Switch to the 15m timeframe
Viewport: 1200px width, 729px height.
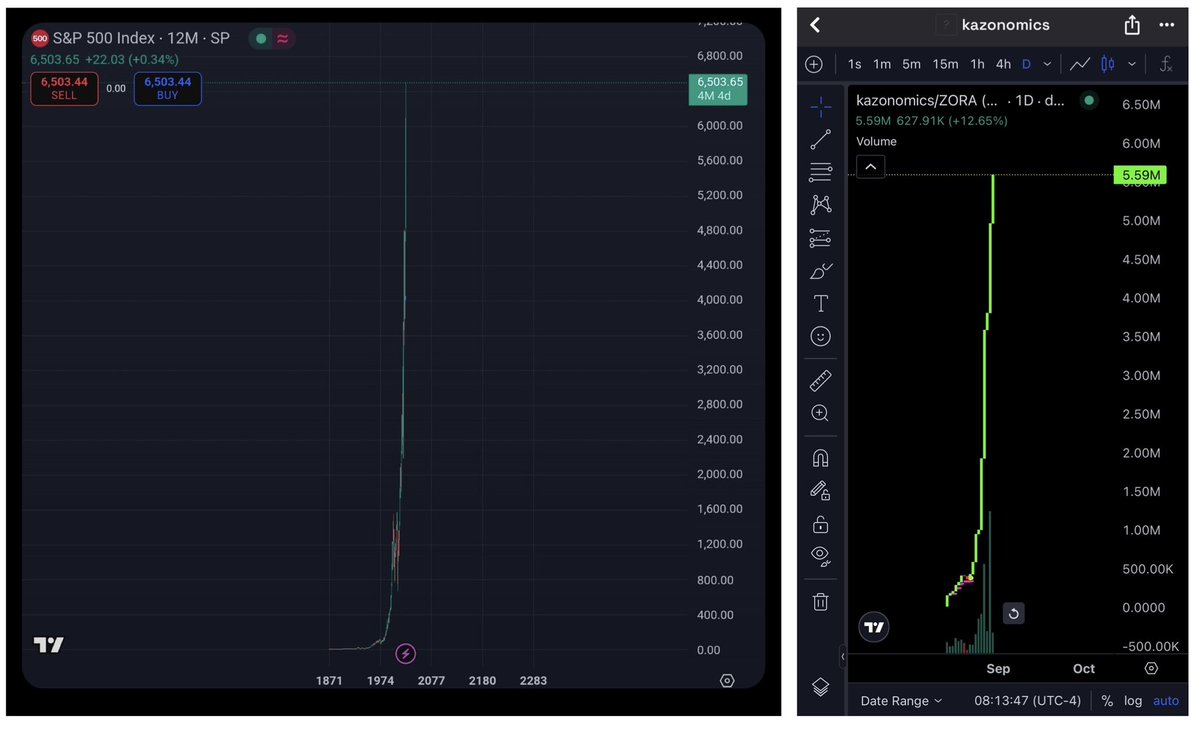coord(945,64)
